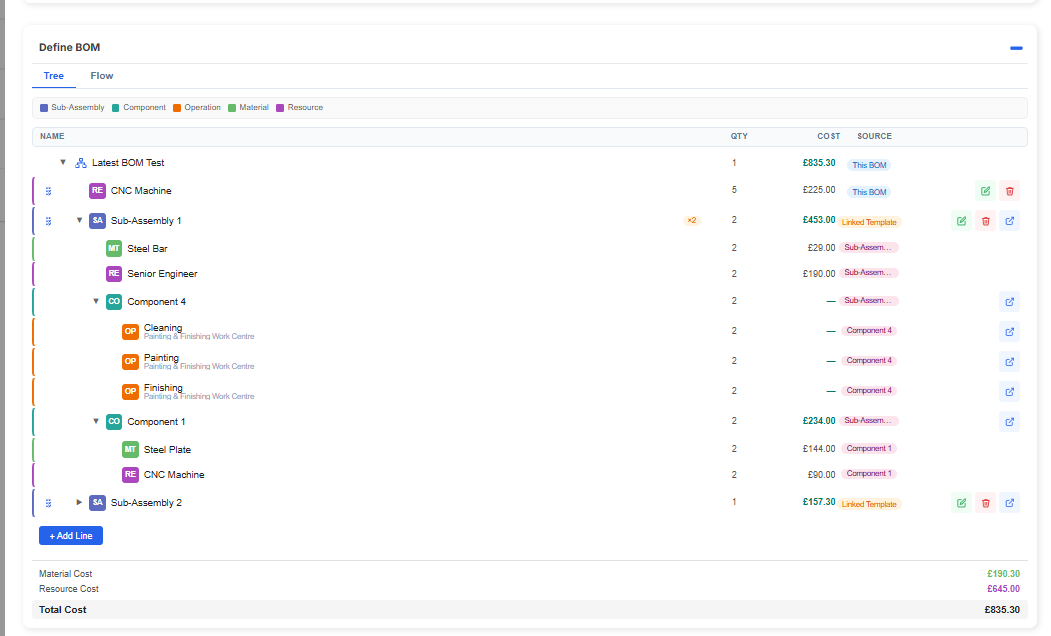Click the Add Line button
Viewport: 1051px width, 636px height.
pos(71,535)
